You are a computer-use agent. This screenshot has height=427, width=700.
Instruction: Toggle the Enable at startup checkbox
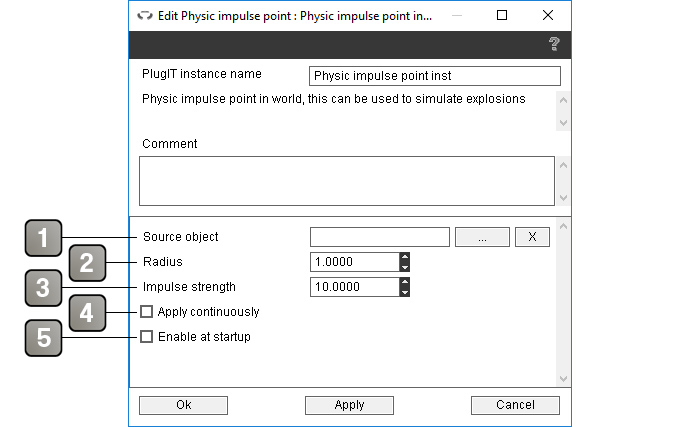146,336
